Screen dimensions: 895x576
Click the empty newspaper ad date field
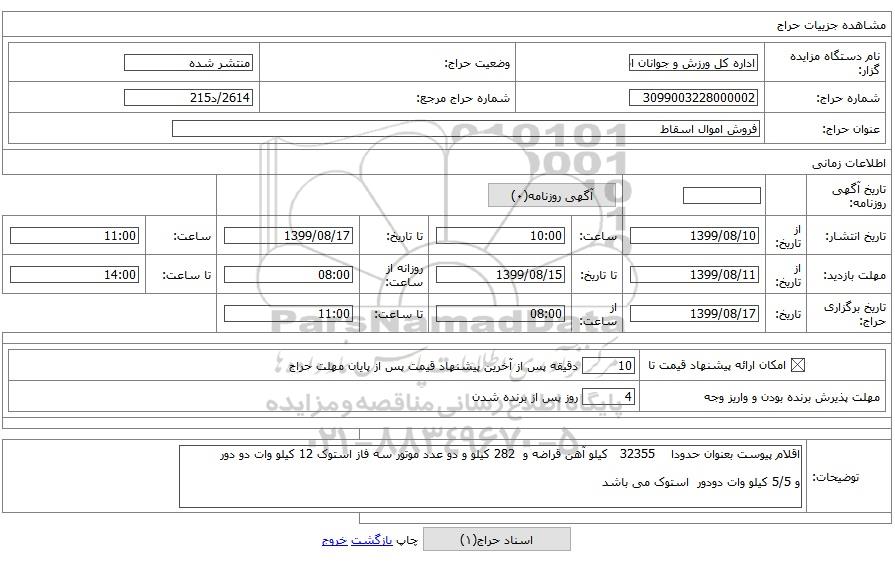721,196
